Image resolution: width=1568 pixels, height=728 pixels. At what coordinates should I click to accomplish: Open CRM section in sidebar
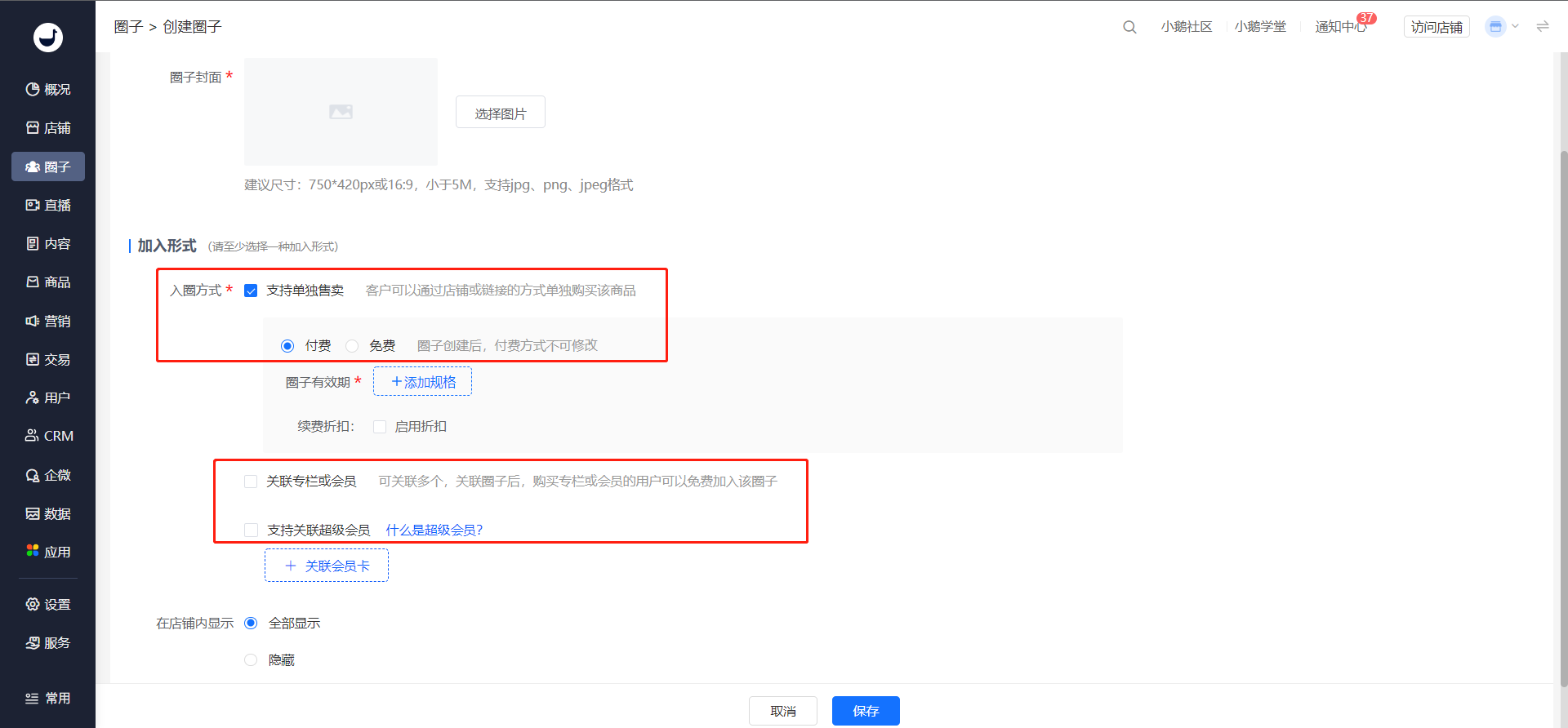pyautogui.click(x=48, y=436)
